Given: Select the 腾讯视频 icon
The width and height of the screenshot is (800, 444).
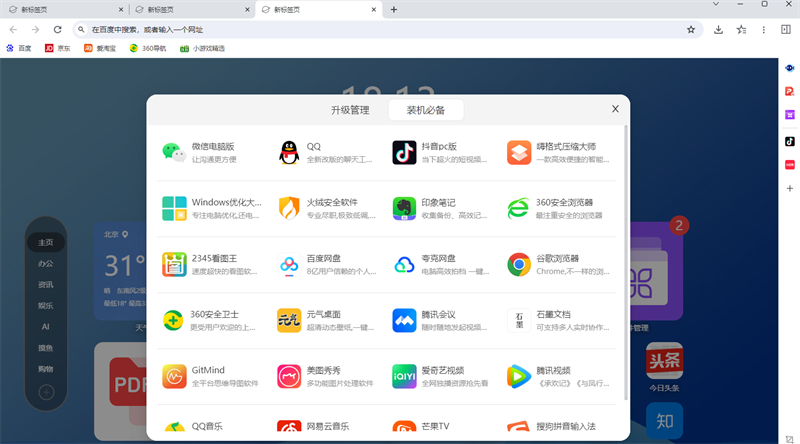Looking at the screenshot, I should 519,377.
